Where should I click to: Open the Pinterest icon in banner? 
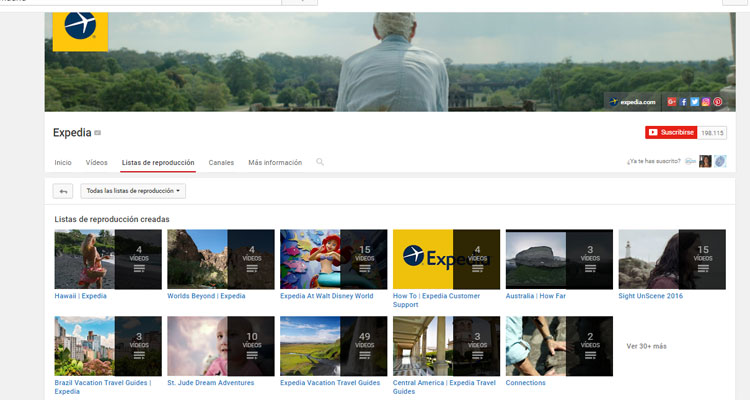[717, 102]
